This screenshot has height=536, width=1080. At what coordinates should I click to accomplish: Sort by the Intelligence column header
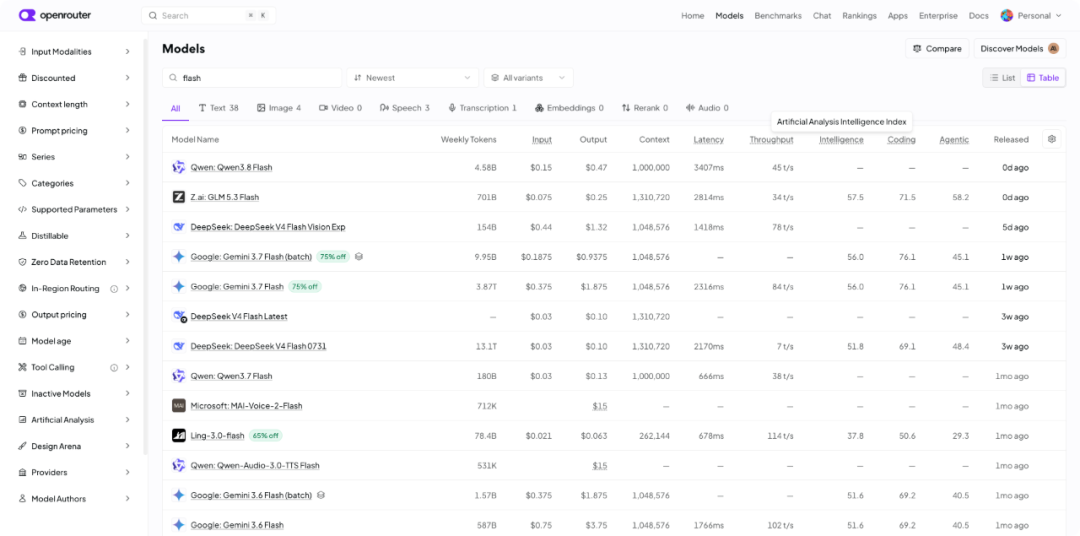click(841, 139)
